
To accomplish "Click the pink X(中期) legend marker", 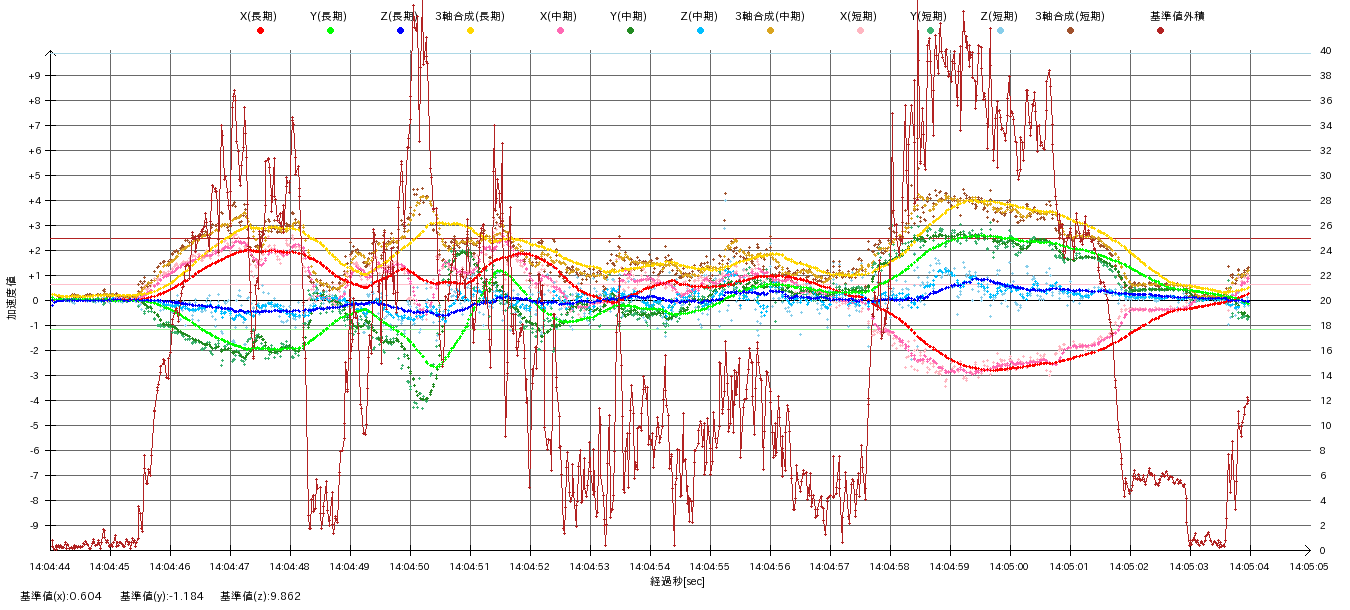I will (x=560, y=31).
